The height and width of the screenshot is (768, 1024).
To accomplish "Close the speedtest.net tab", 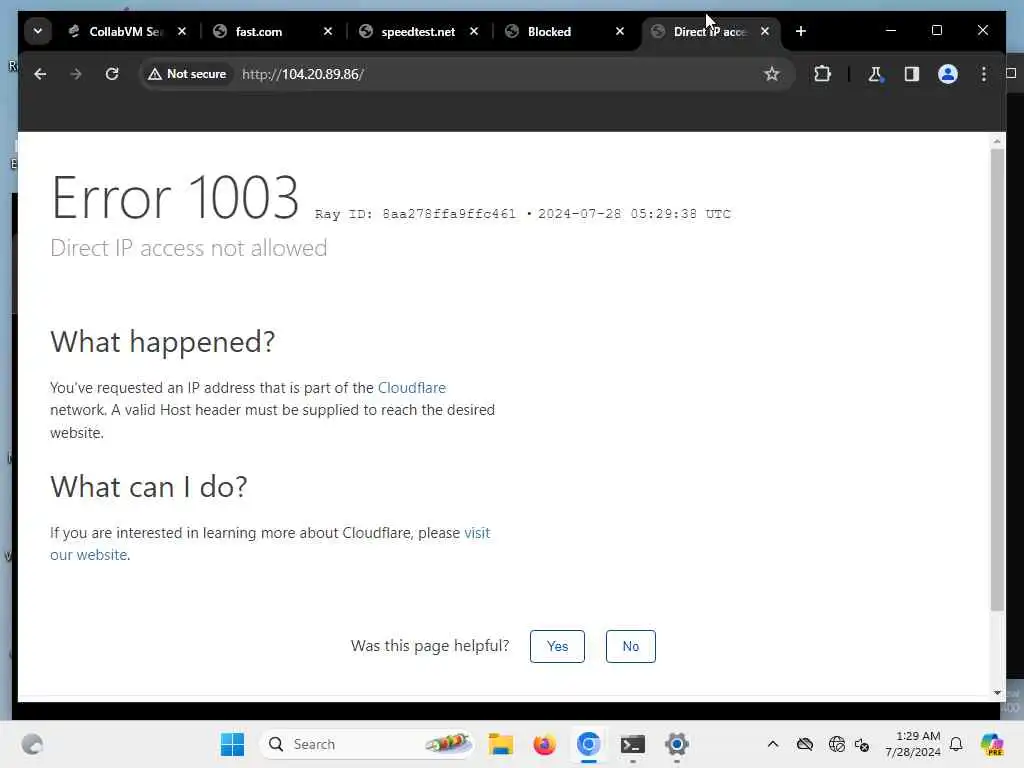I will pyautogui.click(x=474, y=31).
